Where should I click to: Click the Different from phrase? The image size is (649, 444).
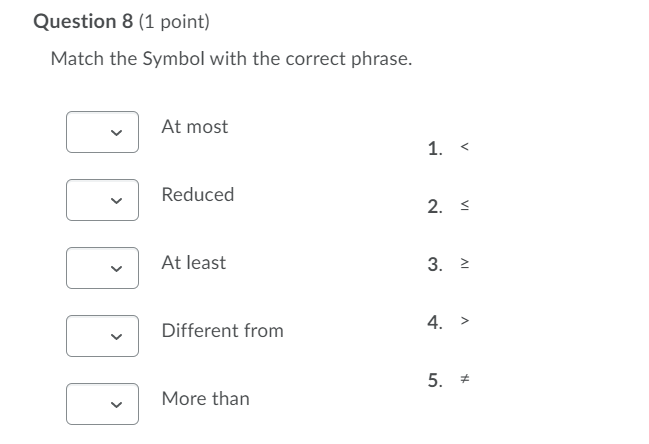click(222, 331)
